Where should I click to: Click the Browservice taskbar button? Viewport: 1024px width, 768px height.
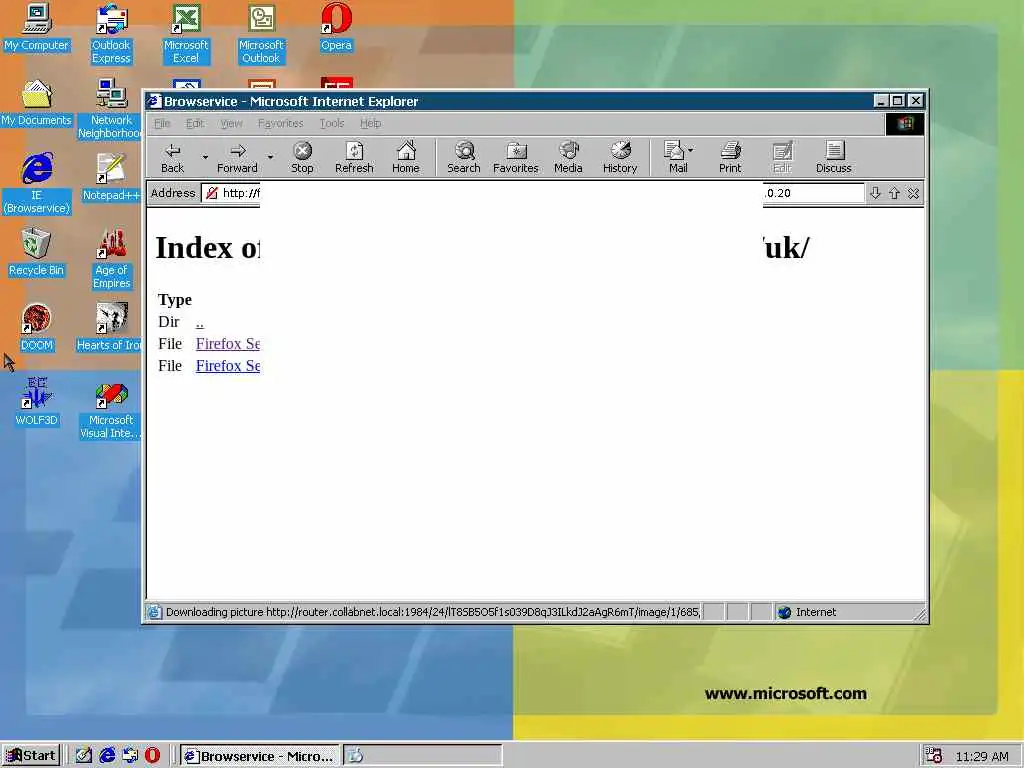click(x=259, y=756)
